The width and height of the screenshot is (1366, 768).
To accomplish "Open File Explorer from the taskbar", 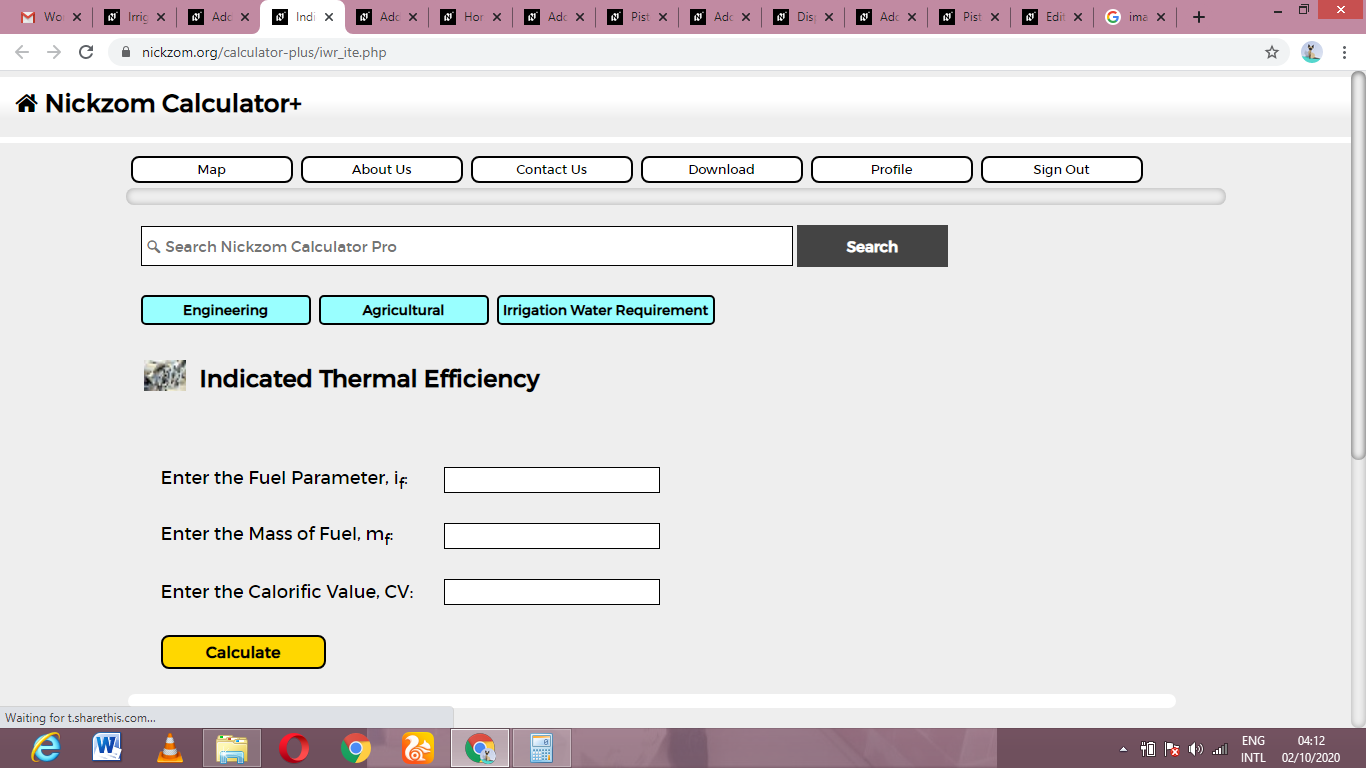I will 232,748.
